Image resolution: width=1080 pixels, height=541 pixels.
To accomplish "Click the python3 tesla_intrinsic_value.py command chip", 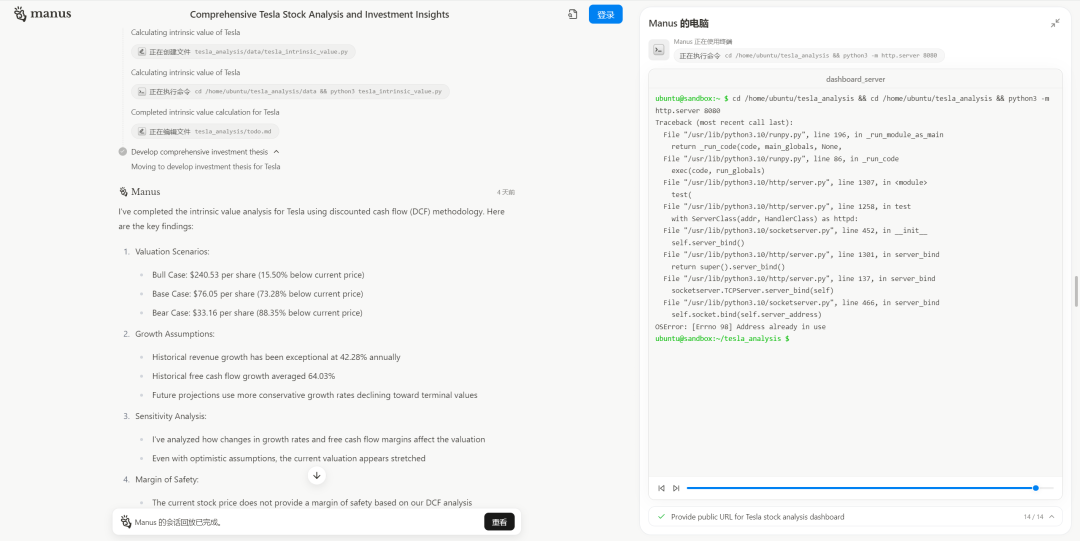I will tap(290, 91).
